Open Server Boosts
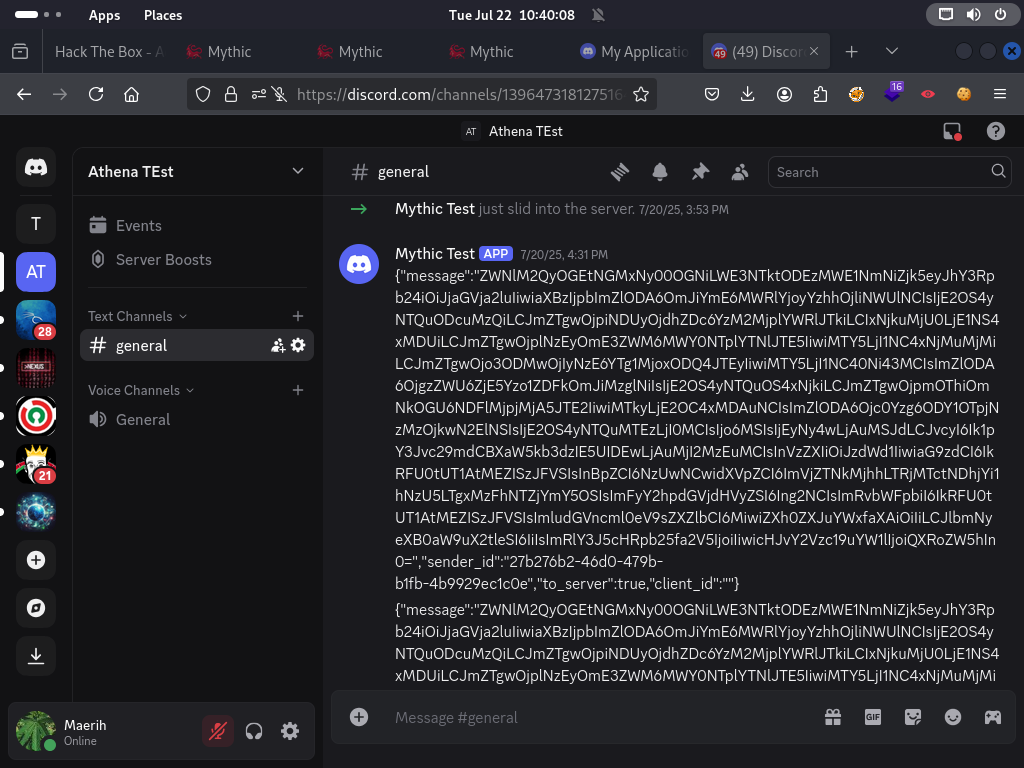 [x=163, y=259]
